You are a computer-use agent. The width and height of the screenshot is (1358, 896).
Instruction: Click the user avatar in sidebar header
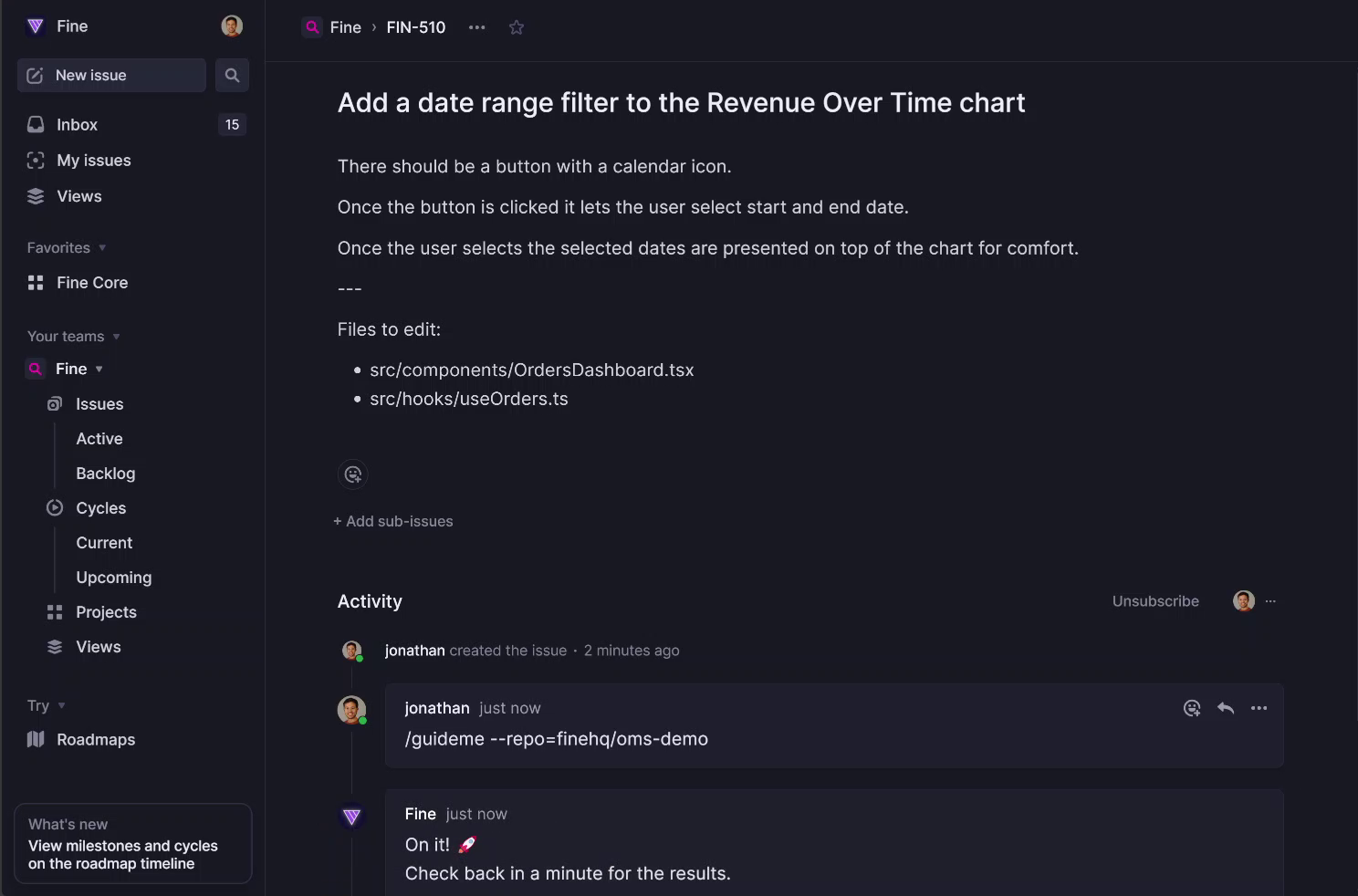coord(232,26)
